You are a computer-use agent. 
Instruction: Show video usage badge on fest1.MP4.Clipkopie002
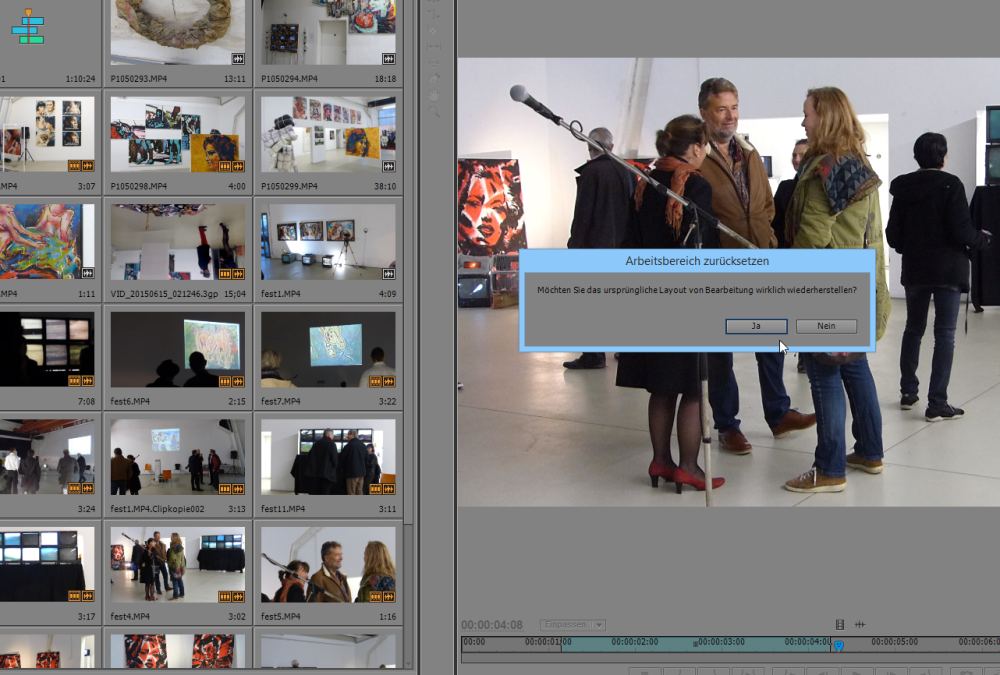pos(225,489)
